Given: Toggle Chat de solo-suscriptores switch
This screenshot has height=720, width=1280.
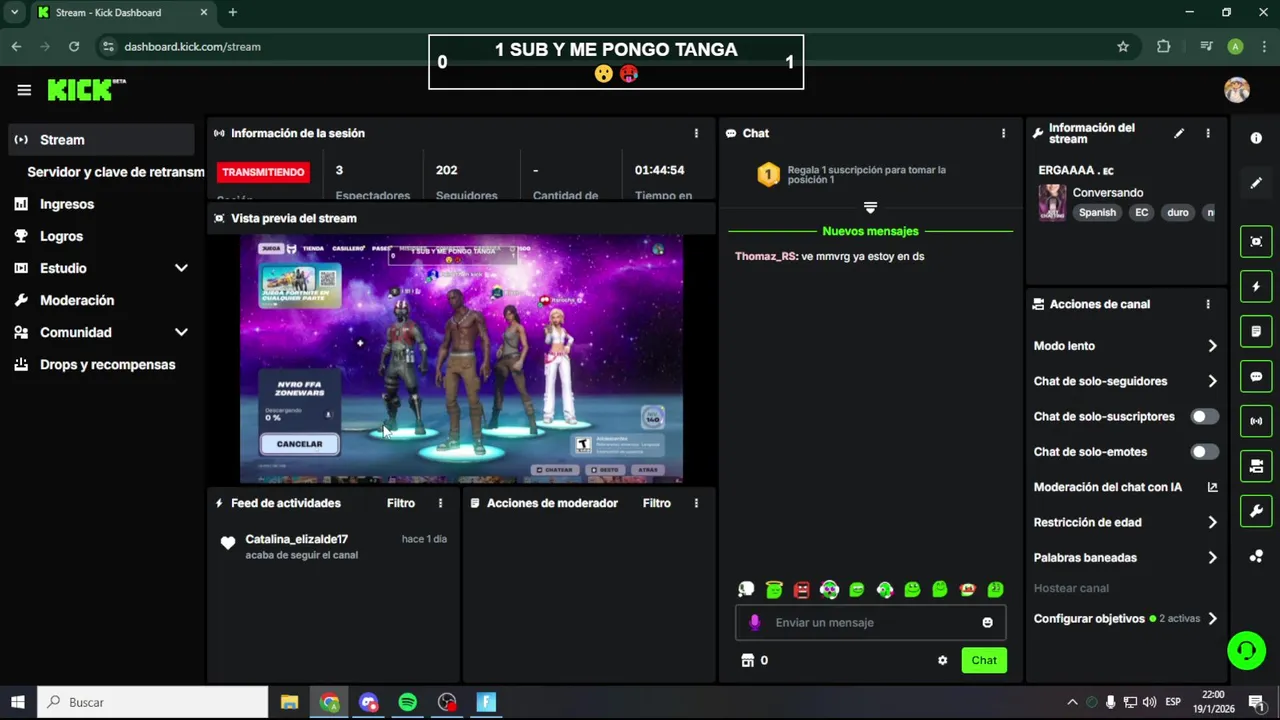Looking at the screenshot, I should (1204, 416).
